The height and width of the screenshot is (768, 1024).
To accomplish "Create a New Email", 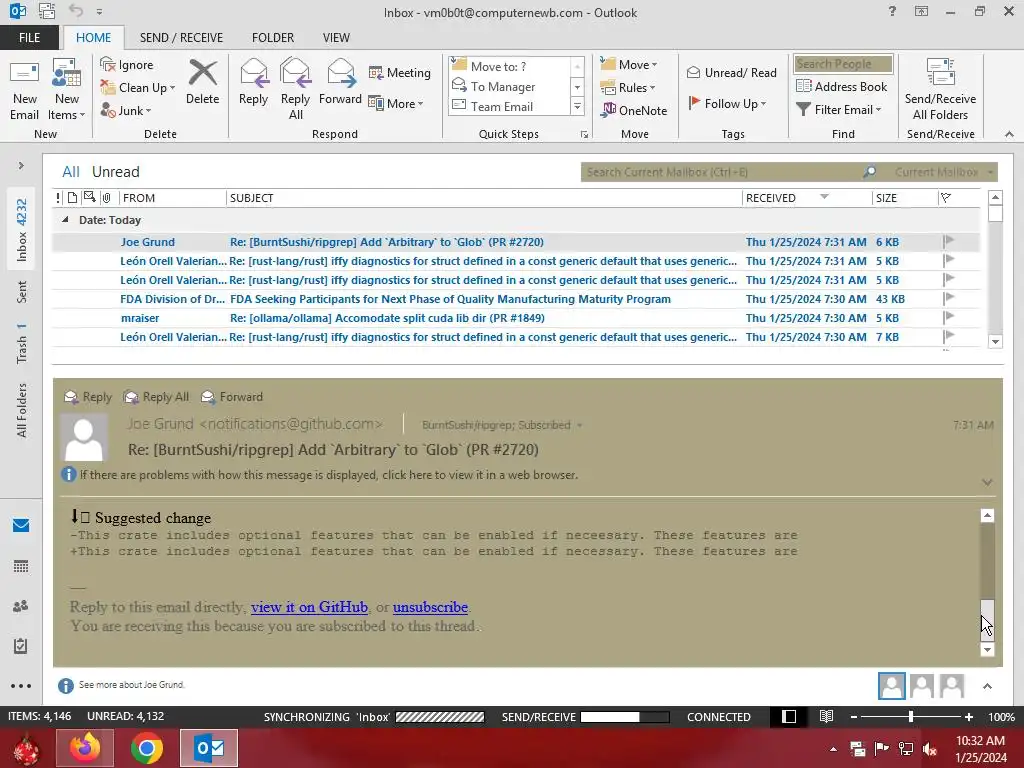I will pyautogui.click(x=25, y=90).
